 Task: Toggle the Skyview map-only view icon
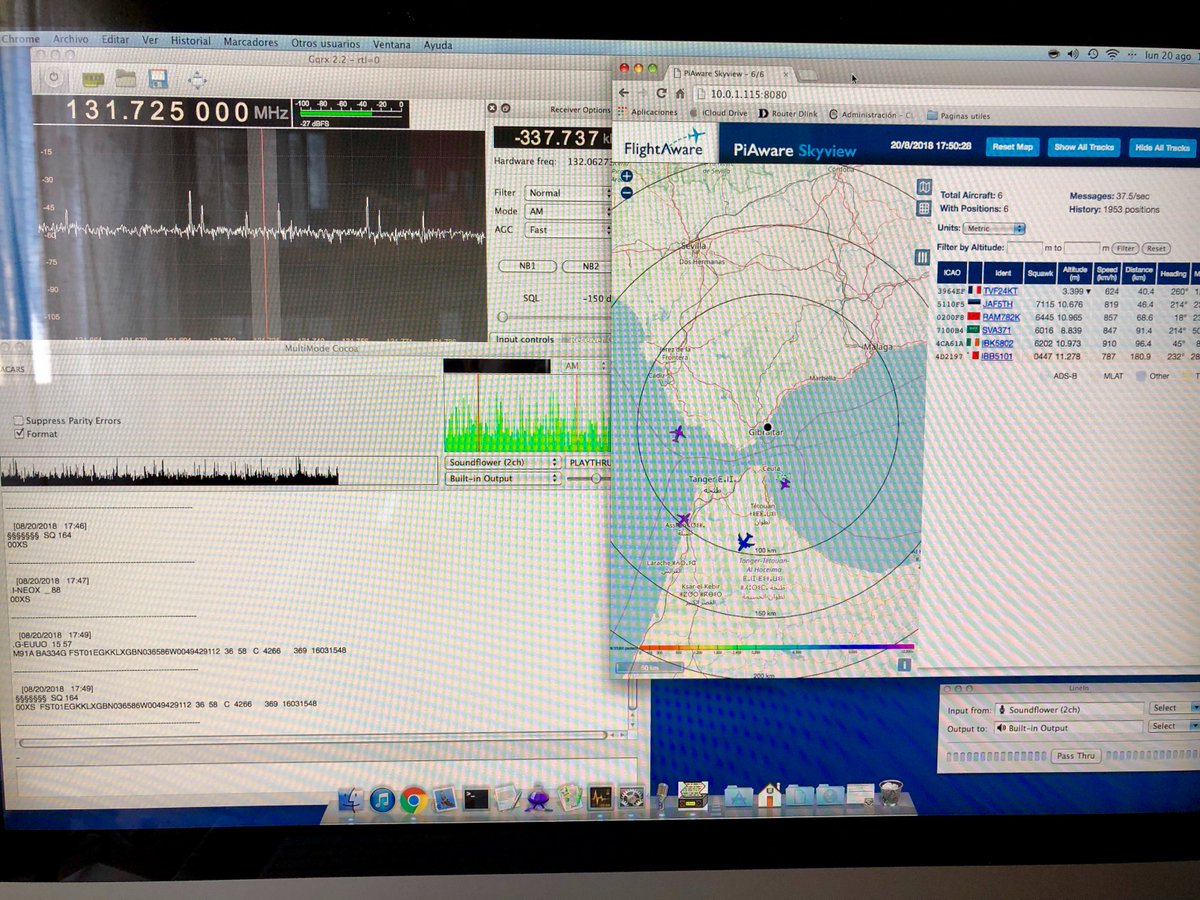[x=924, y=187]
